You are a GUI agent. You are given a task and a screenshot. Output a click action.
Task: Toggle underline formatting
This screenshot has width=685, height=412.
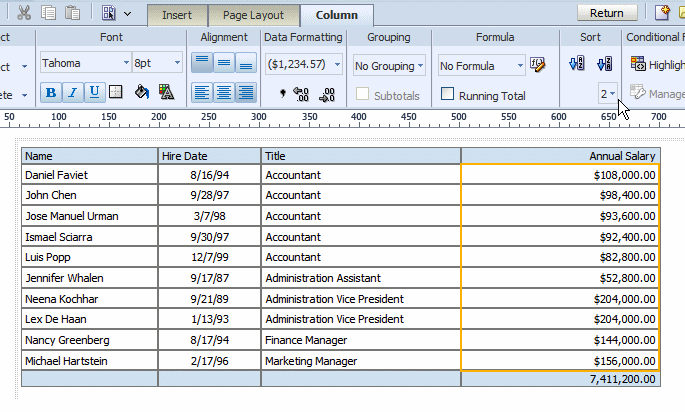94,92
